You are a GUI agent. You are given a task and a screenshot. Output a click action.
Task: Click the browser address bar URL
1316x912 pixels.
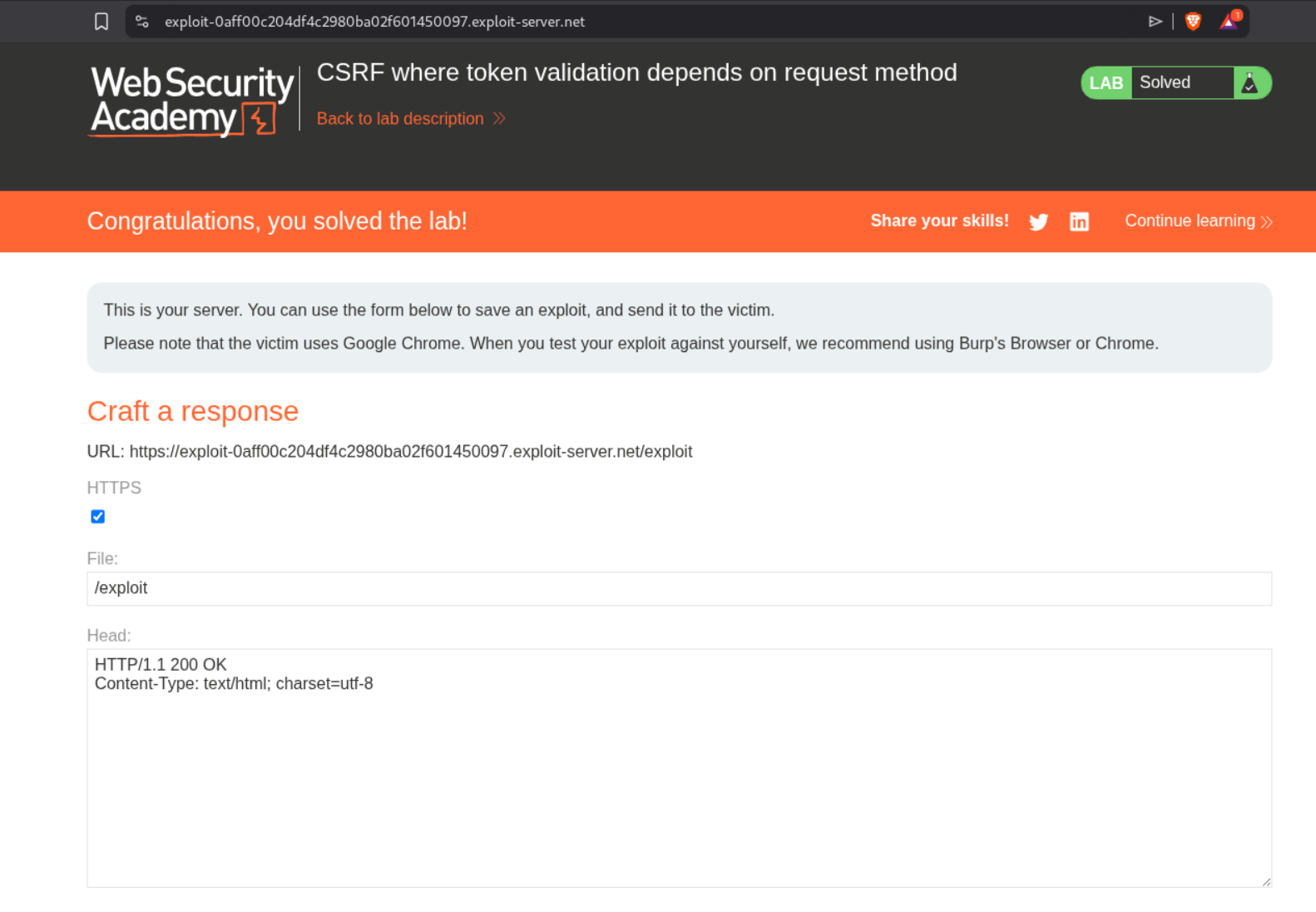(374, 22)
